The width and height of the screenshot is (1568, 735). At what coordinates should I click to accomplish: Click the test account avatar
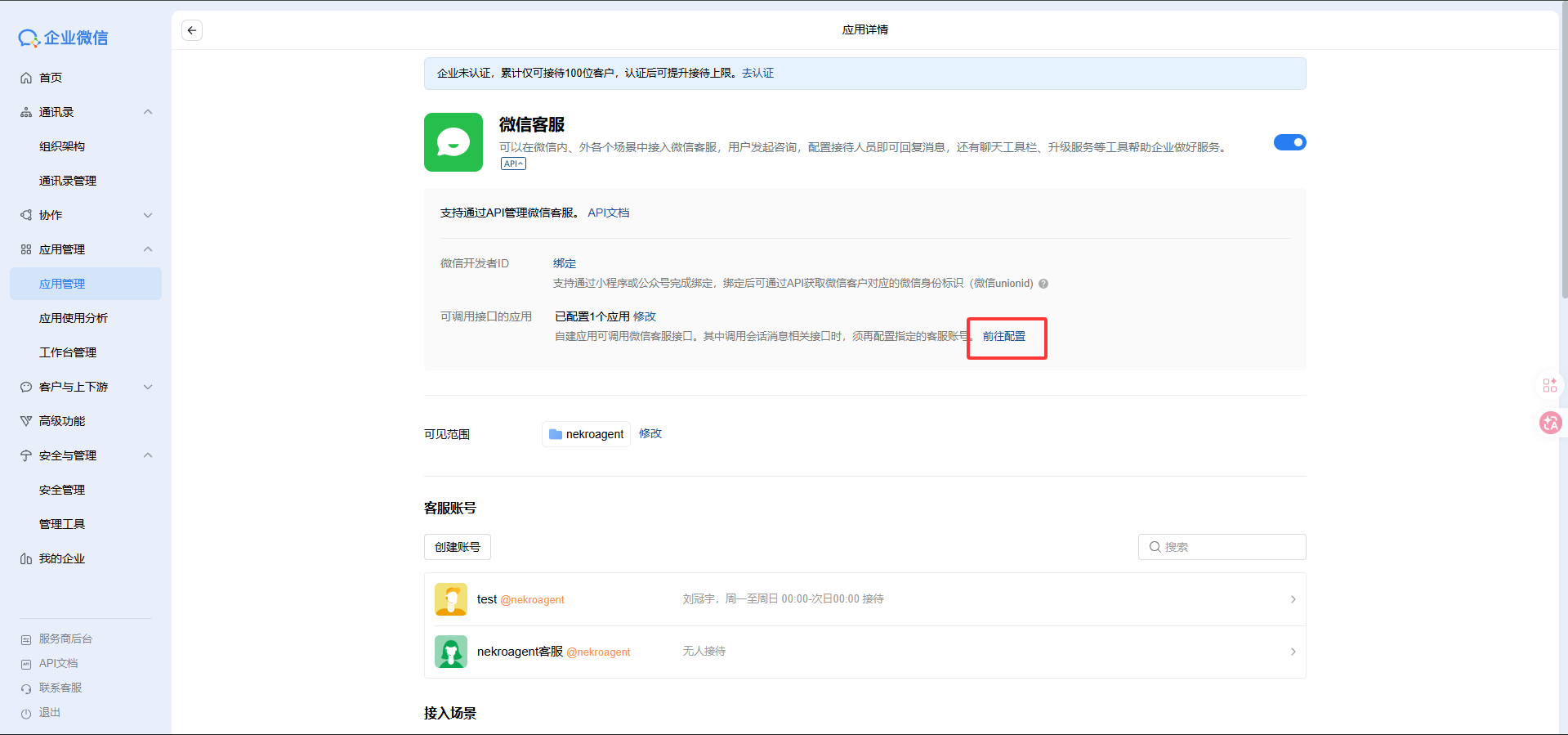[x=451, y=599]
